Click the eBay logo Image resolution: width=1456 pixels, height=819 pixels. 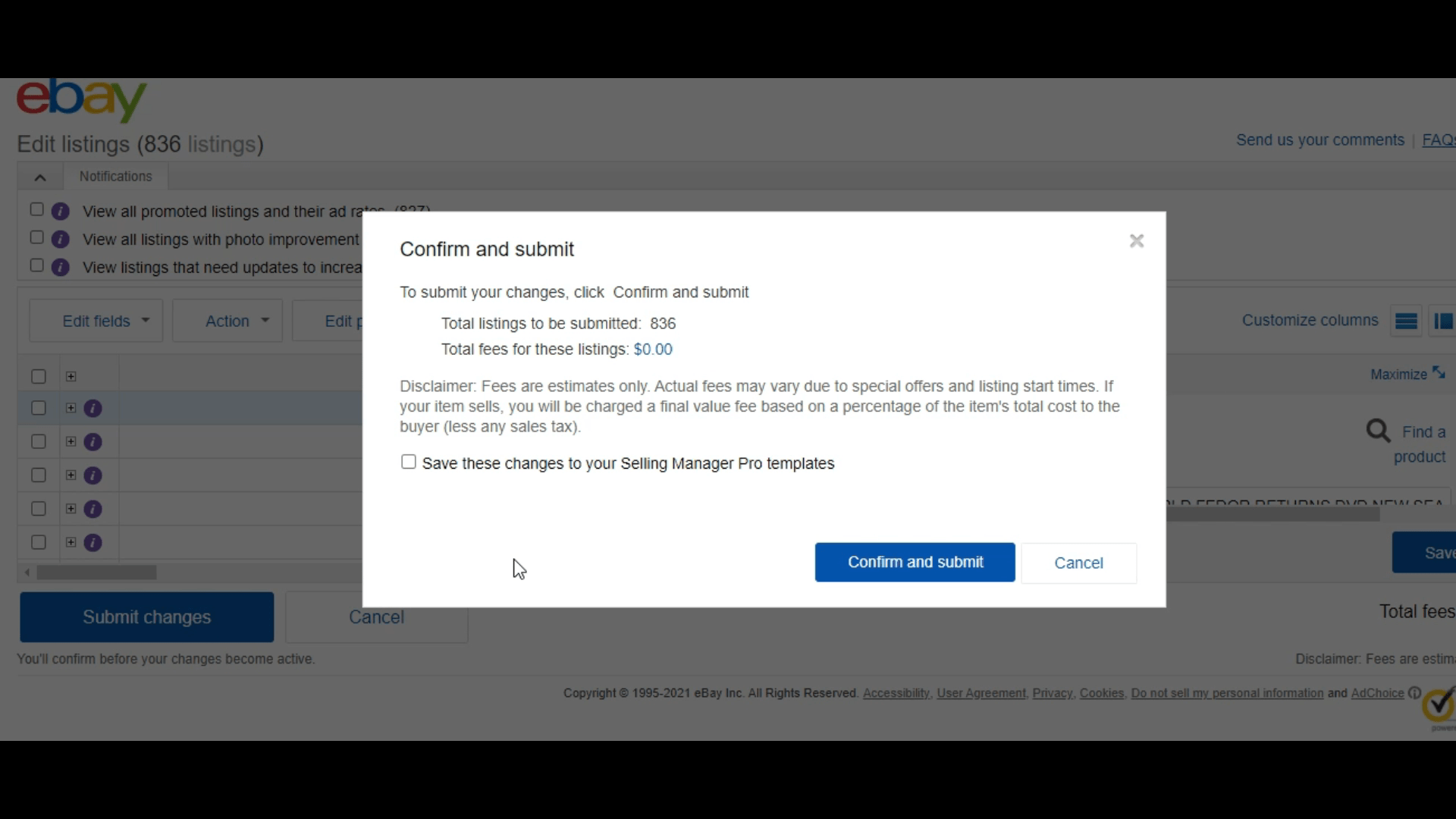point(80,101)
